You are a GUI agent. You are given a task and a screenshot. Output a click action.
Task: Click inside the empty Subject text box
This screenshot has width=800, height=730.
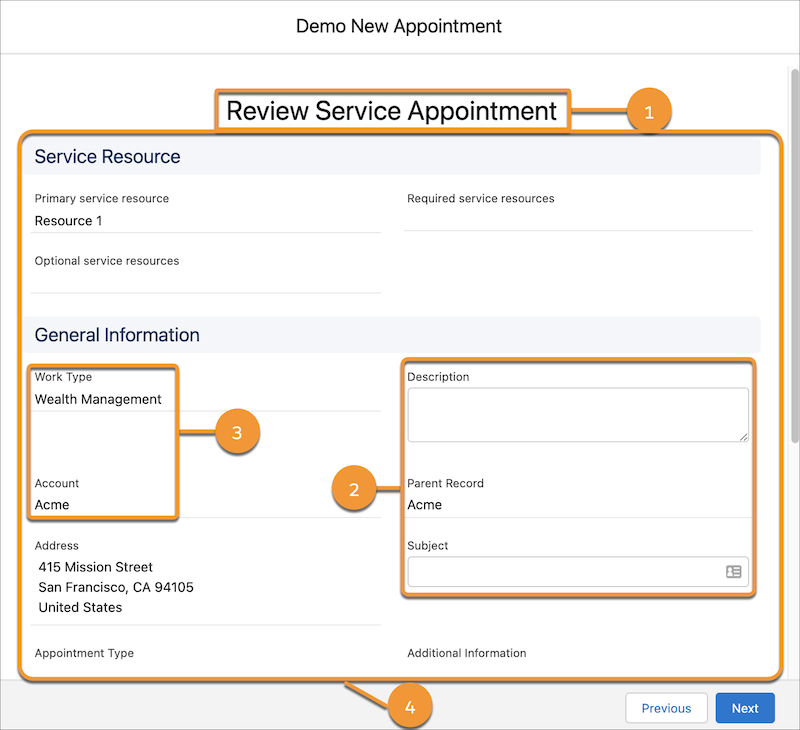(x=560, y=571)
